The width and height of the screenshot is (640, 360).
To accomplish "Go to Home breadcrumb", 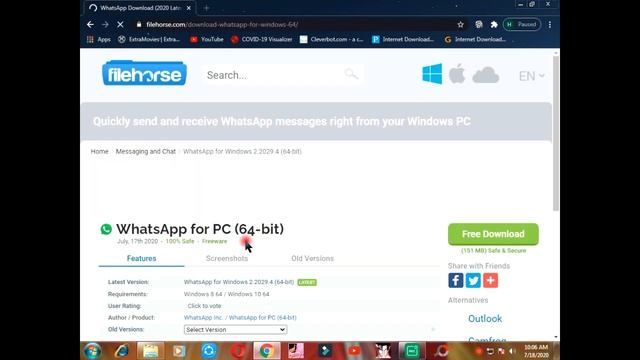I will 100,151.
